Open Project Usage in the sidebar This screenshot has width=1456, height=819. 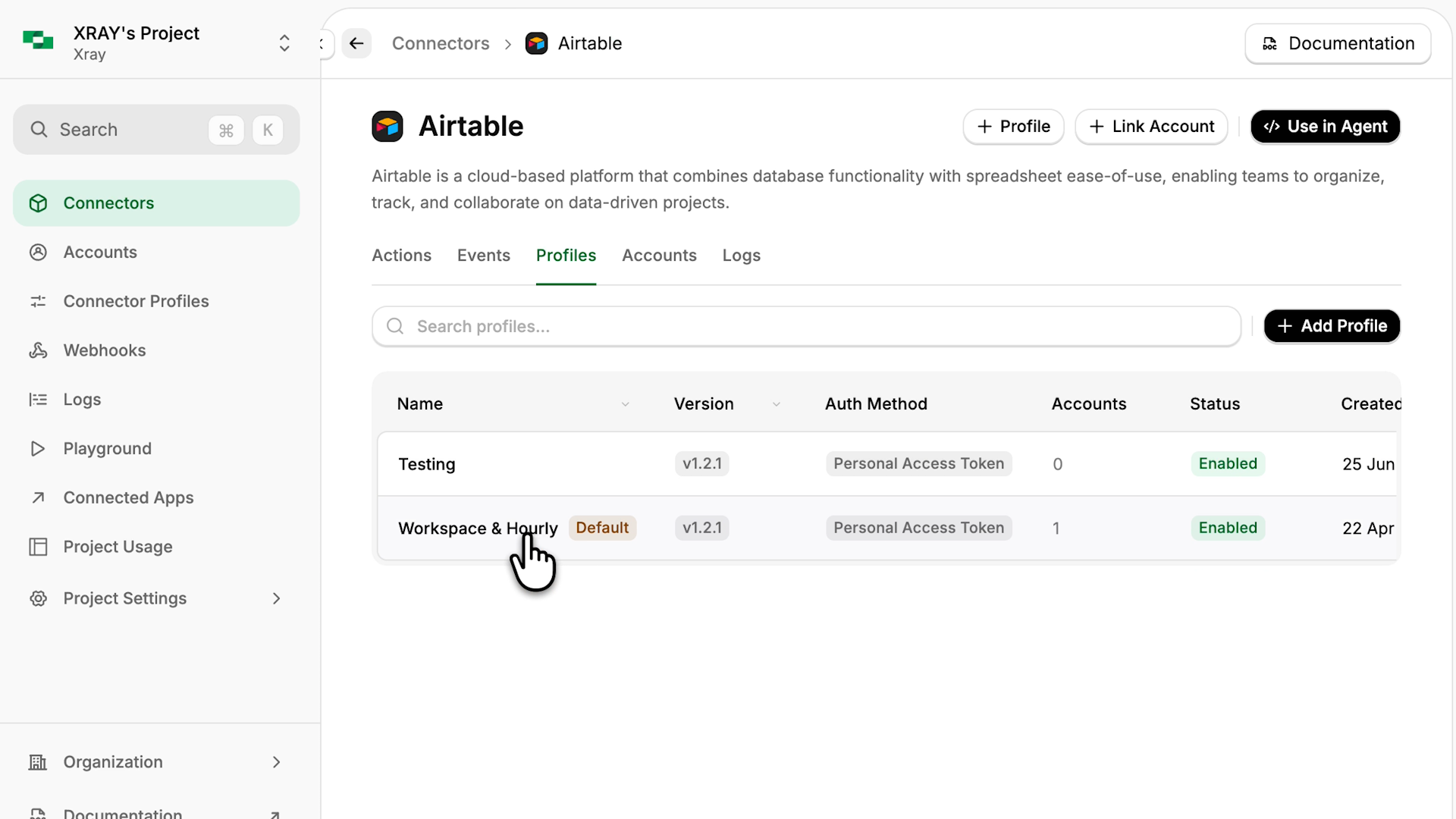point(118,547)
